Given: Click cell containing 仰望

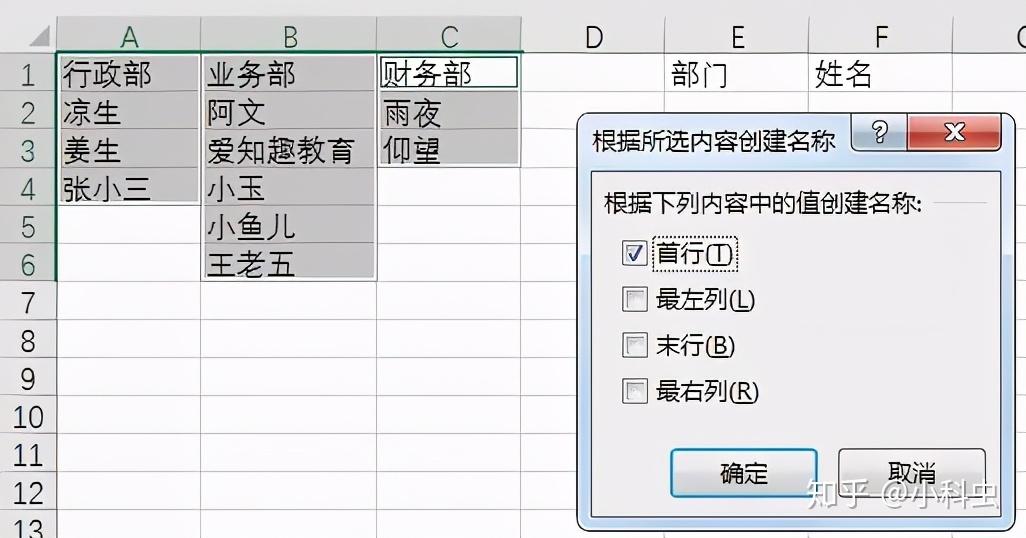Looking at the screenshot, I should coord(449,149).
